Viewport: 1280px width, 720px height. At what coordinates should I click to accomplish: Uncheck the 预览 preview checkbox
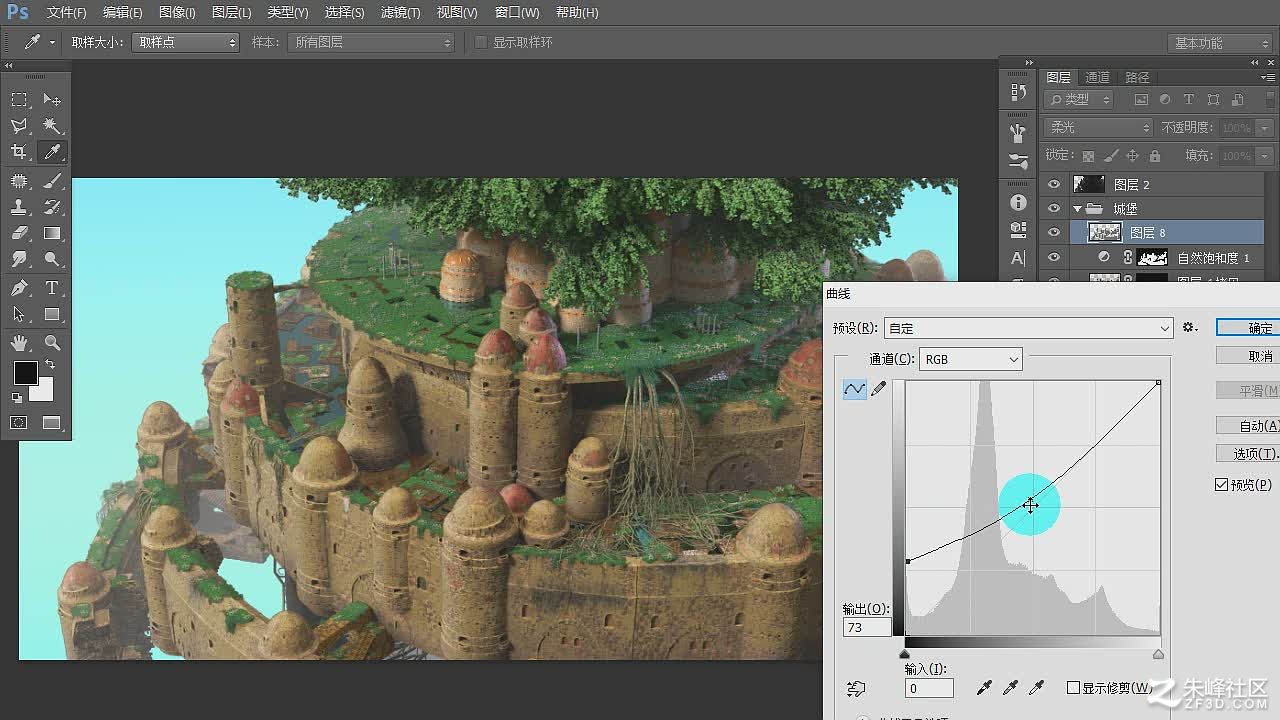(1221, 485)
